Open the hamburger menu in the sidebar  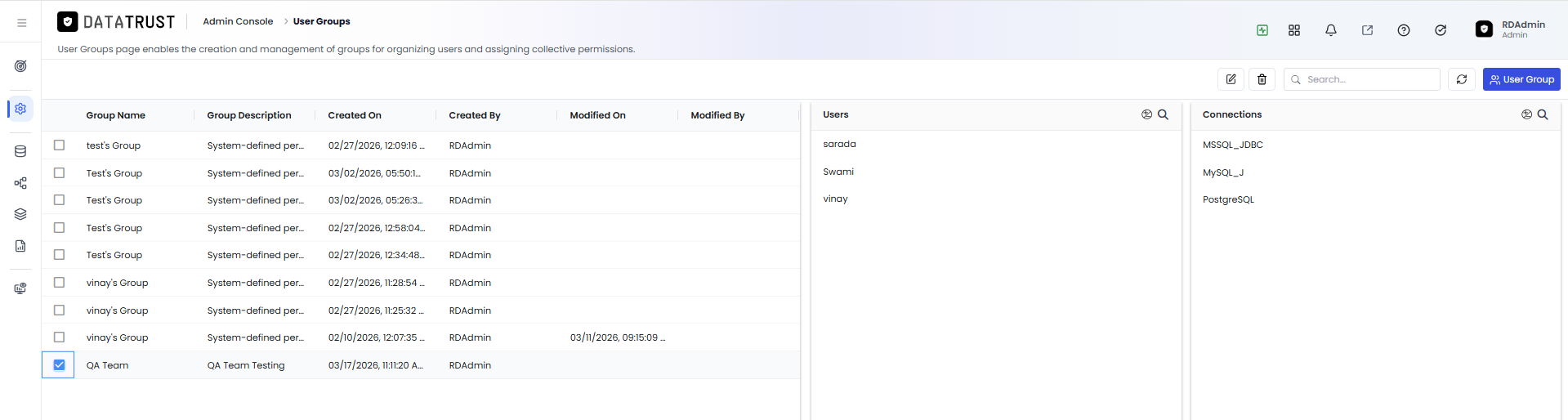[x=21, y=23]
